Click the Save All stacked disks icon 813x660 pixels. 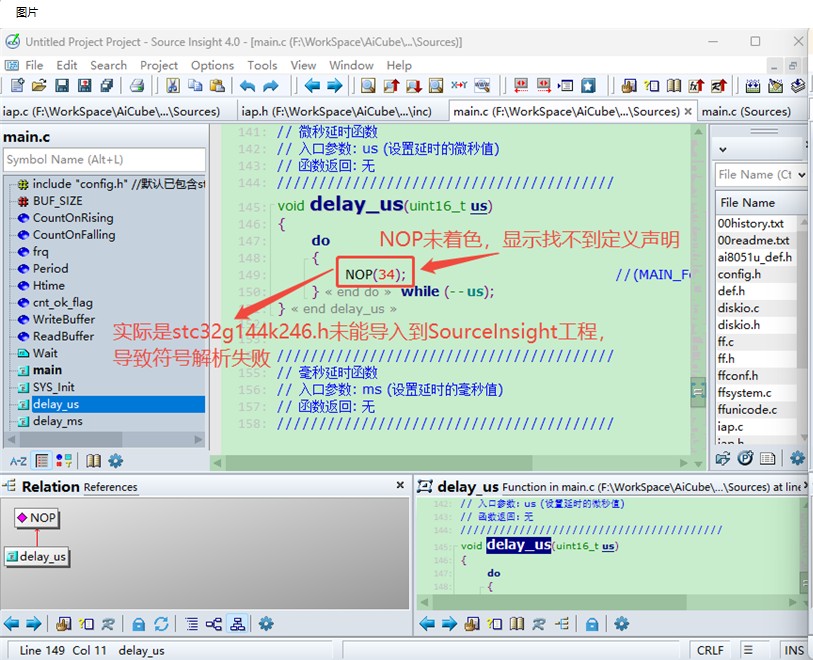107,86
